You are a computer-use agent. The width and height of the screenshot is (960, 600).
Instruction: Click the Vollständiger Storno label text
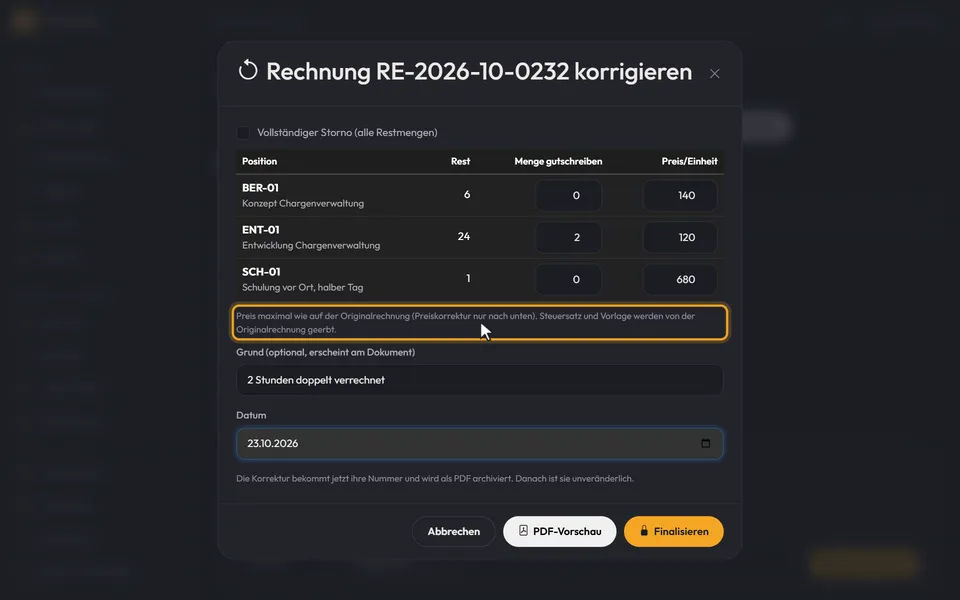(347, 132)
